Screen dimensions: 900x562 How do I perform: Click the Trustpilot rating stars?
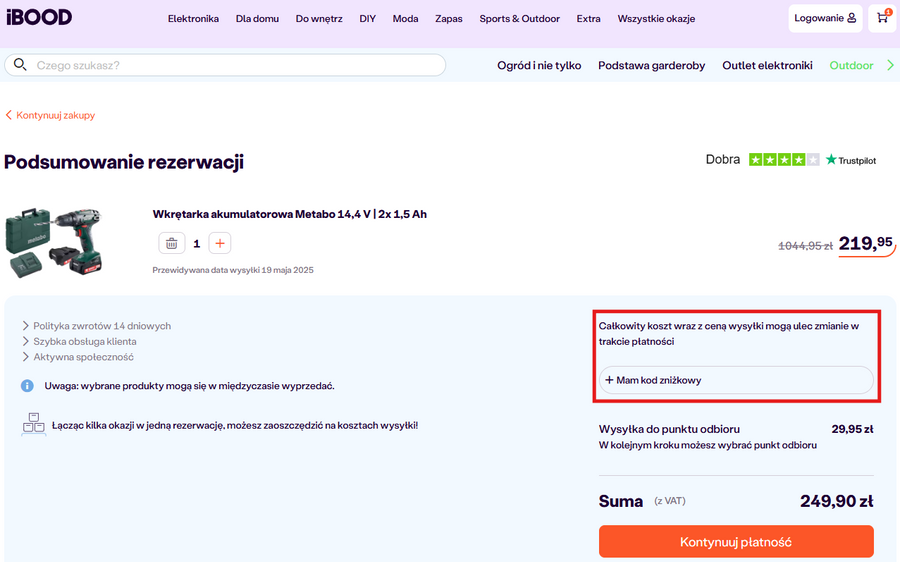click(784, 160)
